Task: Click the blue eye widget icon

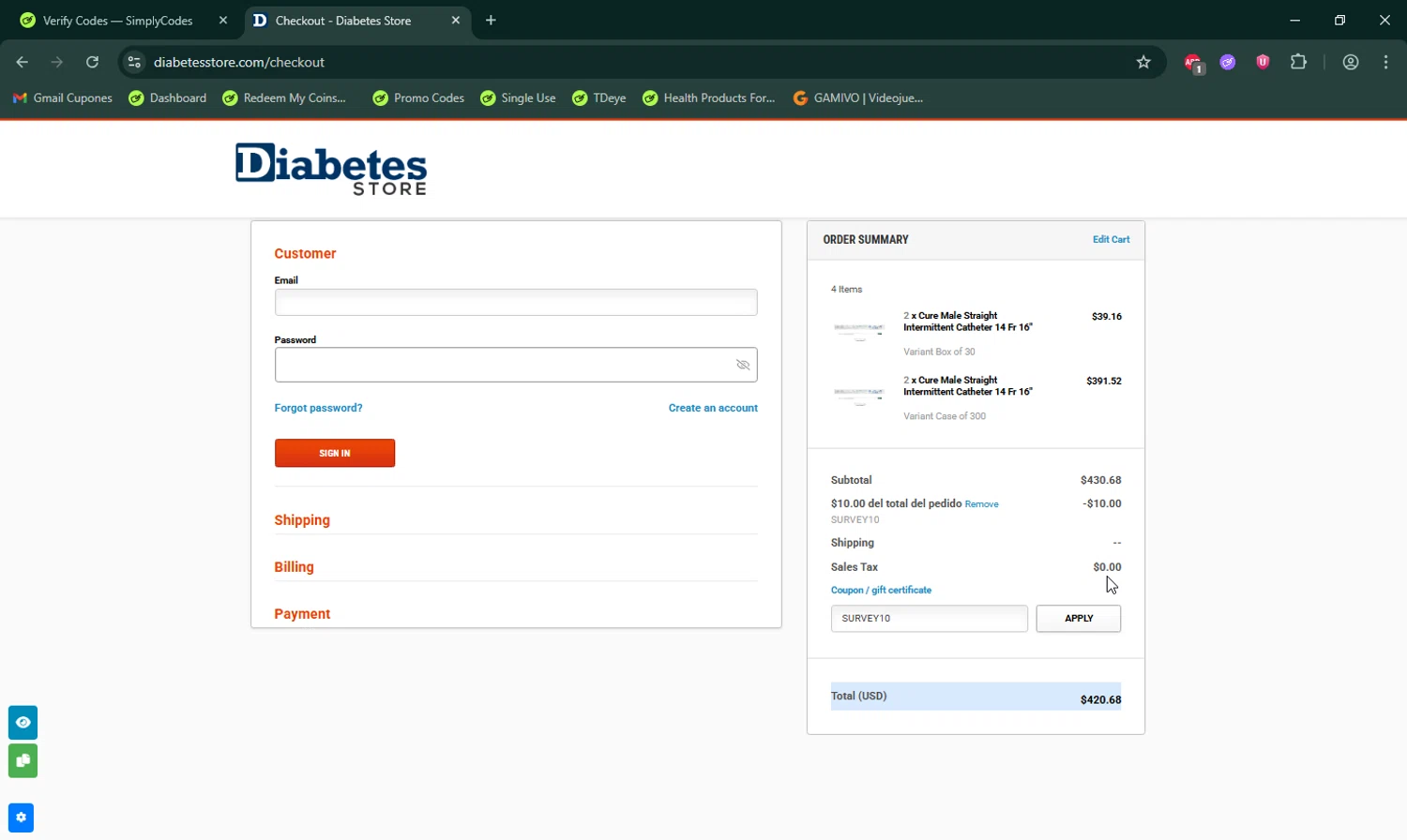Action: pos(23,723)
